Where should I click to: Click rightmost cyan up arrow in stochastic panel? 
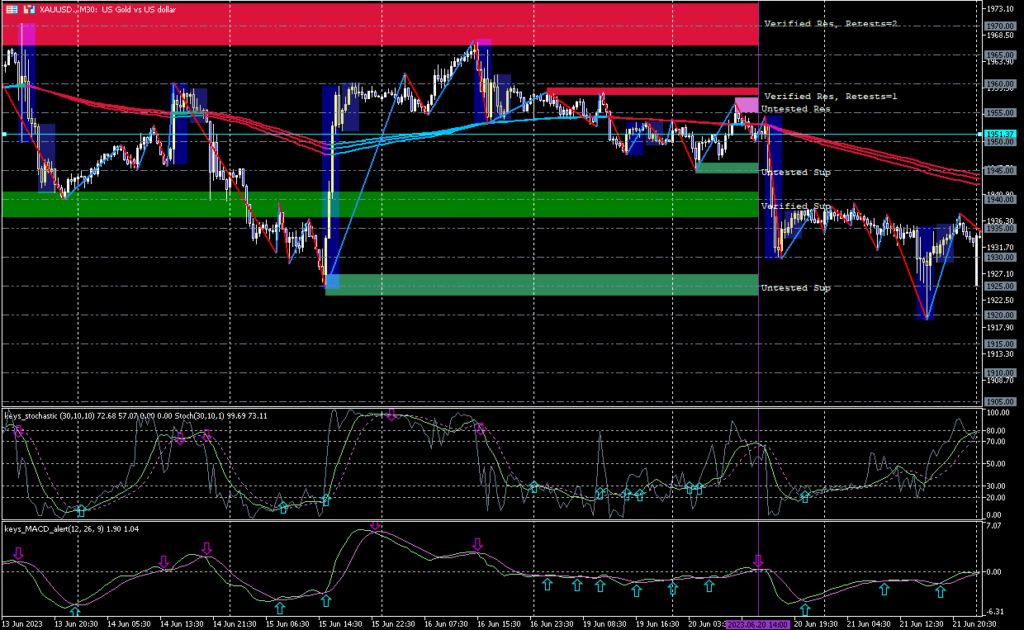click(805, 496)
